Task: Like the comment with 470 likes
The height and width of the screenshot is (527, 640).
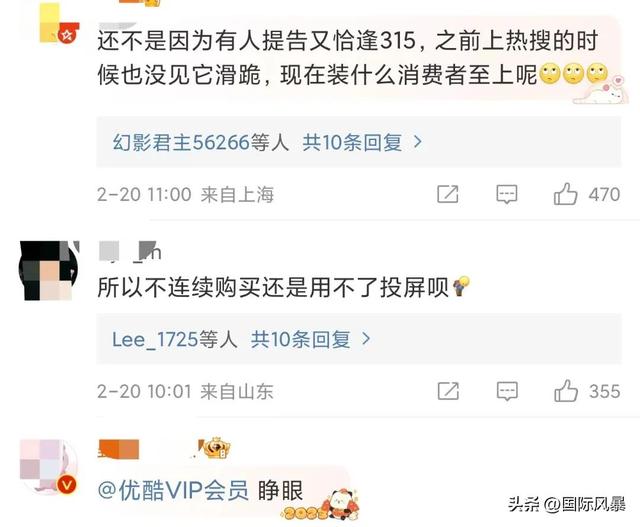Action: [x=565, y=194]
